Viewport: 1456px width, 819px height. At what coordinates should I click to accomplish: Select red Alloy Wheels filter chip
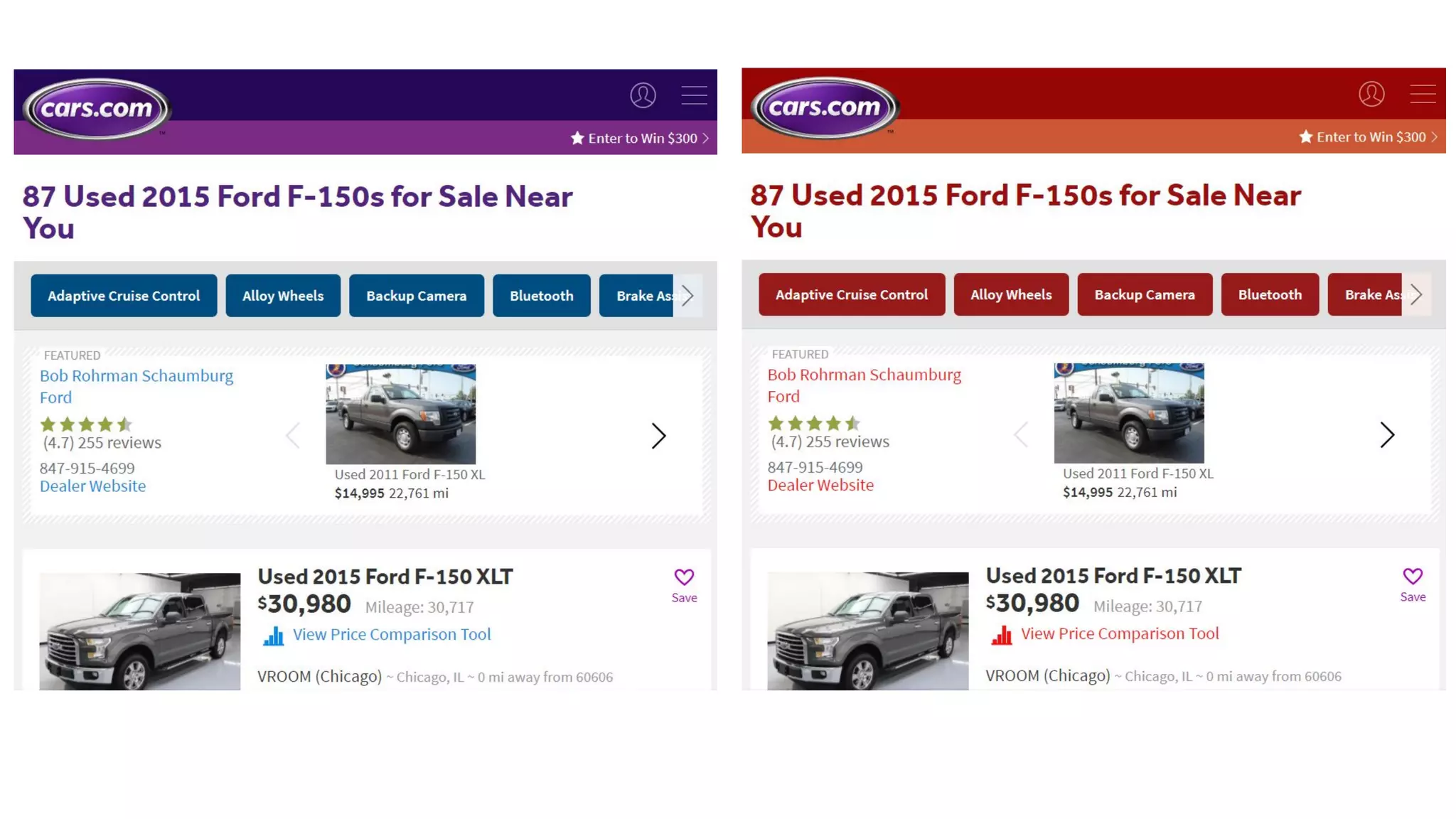(x=1010, y=294)
